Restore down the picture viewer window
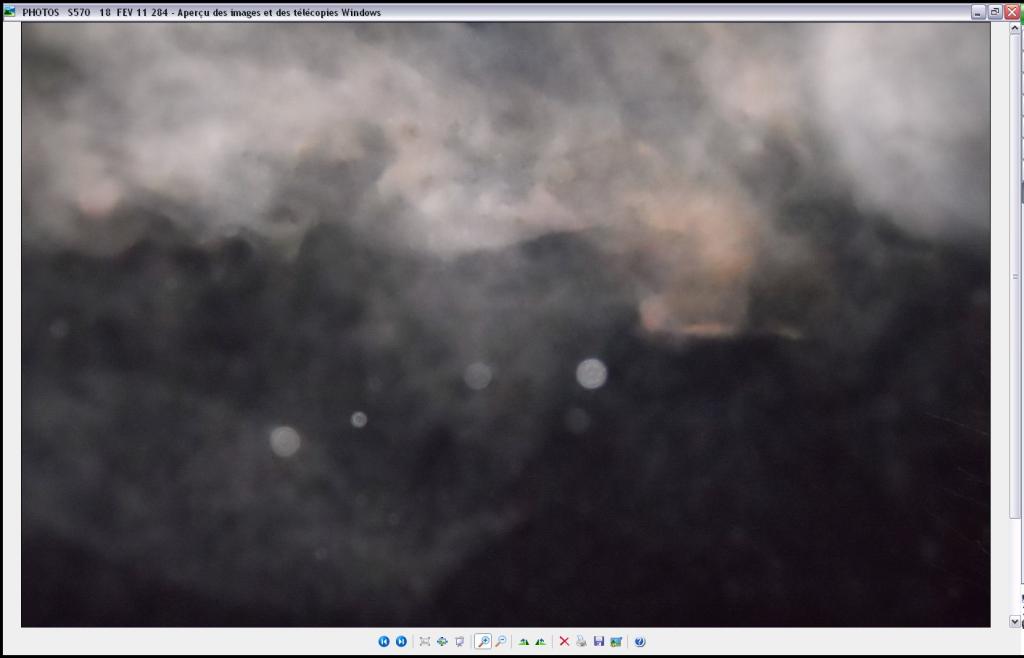This screenshot has height=658, width=1024. pos(995,12)
